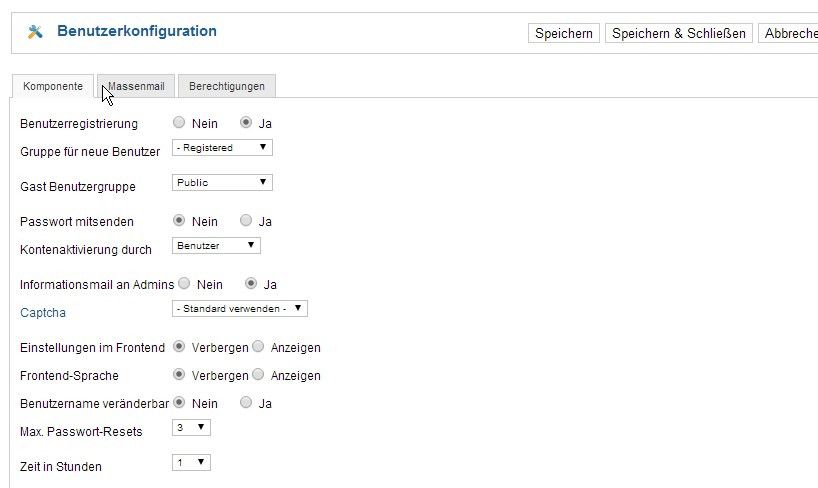Expand the Gast Benutzergruppe dropdown
Image resolution: width=818 pixels, height=488 pixels.
[222, 183]
